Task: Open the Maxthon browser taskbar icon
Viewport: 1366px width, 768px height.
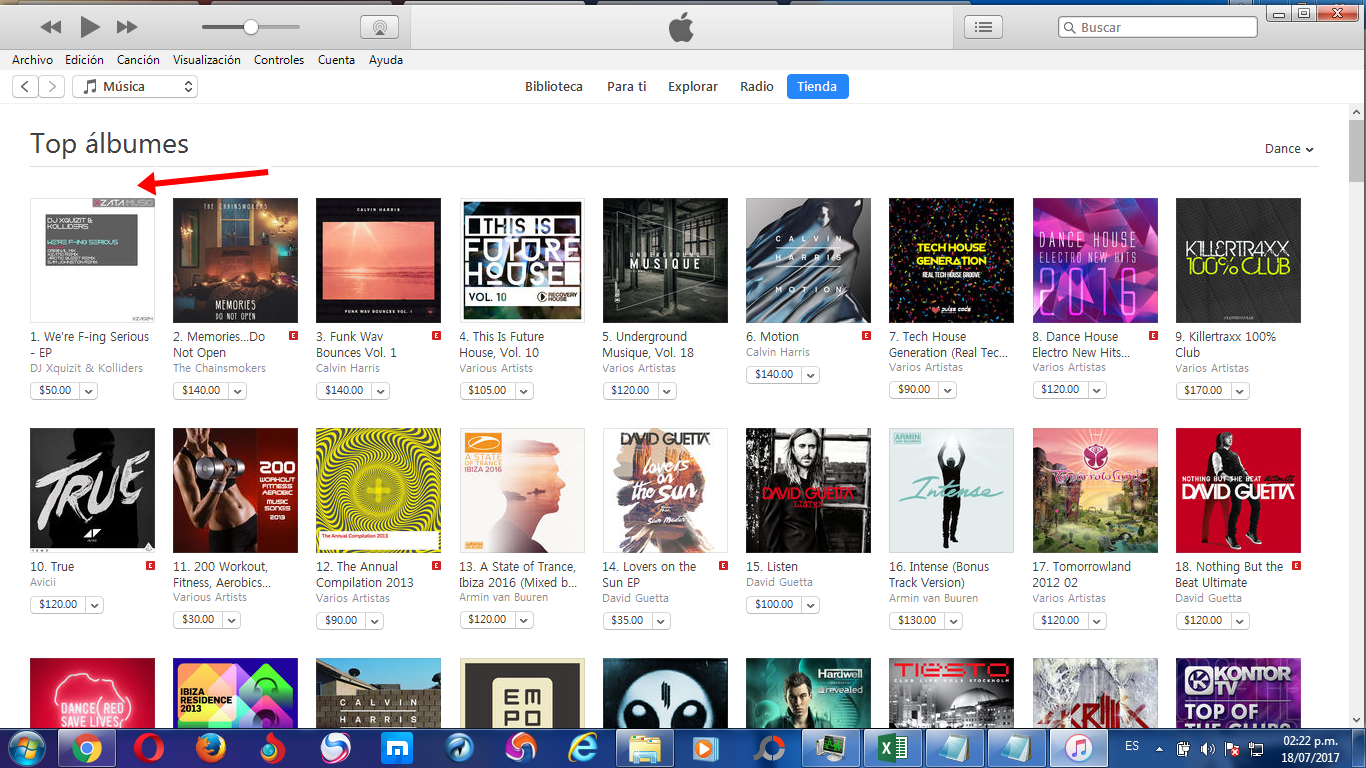Action: 396,748
